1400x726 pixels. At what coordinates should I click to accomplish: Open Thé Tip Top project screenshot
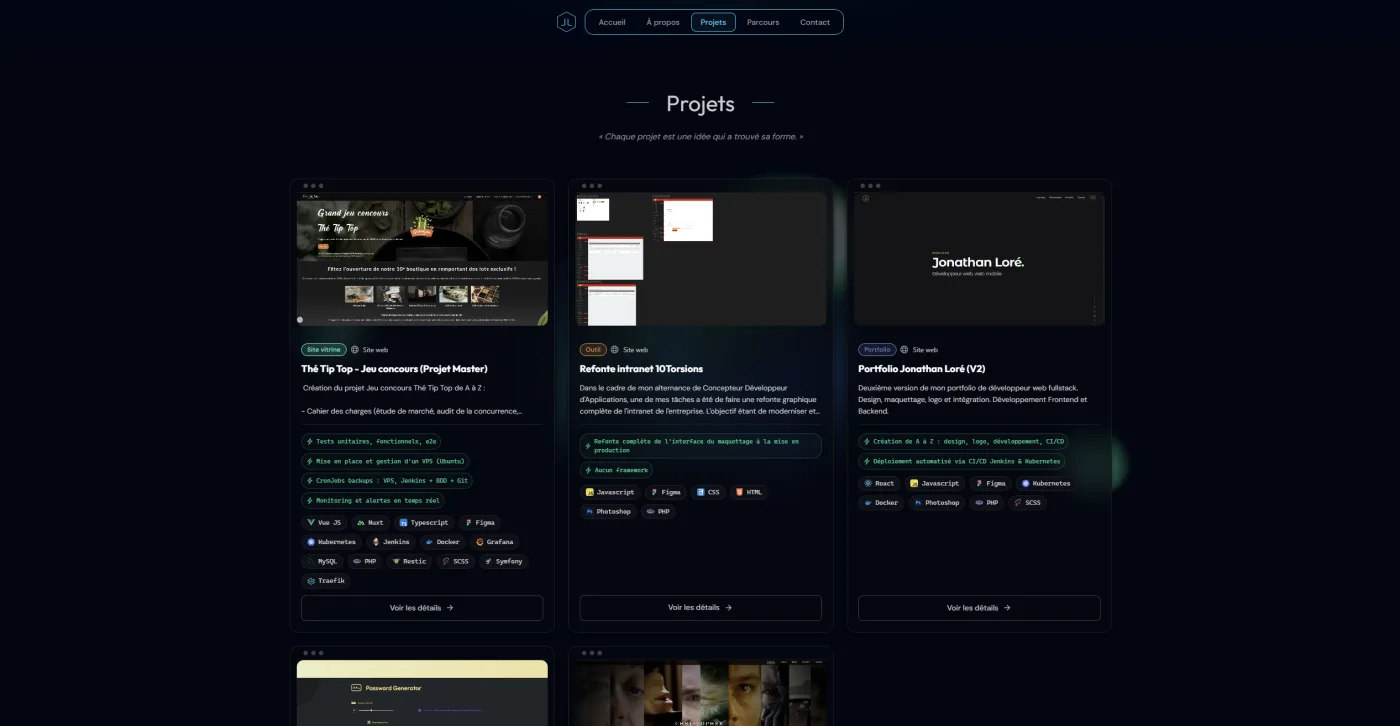[x=422, y=259]
